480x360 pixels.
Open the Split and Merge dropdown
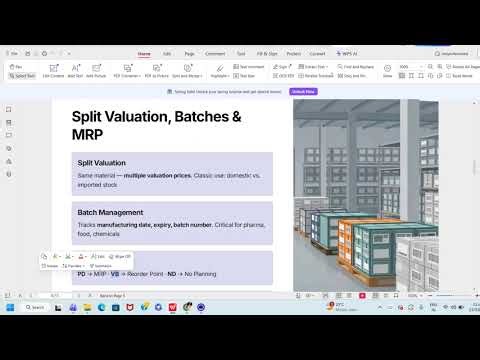[187, 71]
